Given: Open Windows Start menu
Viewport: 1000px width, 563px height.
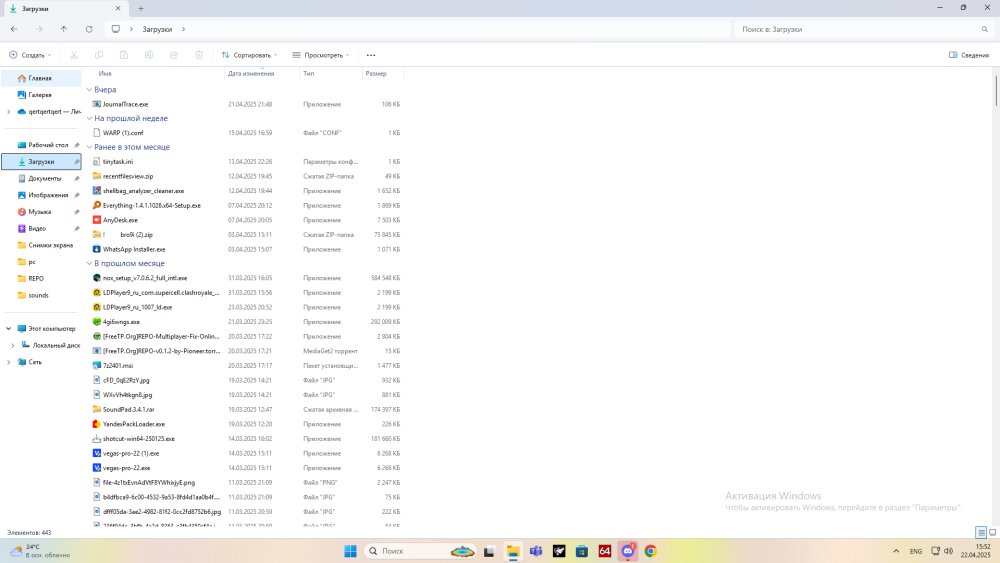Looking at the screenshot, I should click(x=350, y=552).
